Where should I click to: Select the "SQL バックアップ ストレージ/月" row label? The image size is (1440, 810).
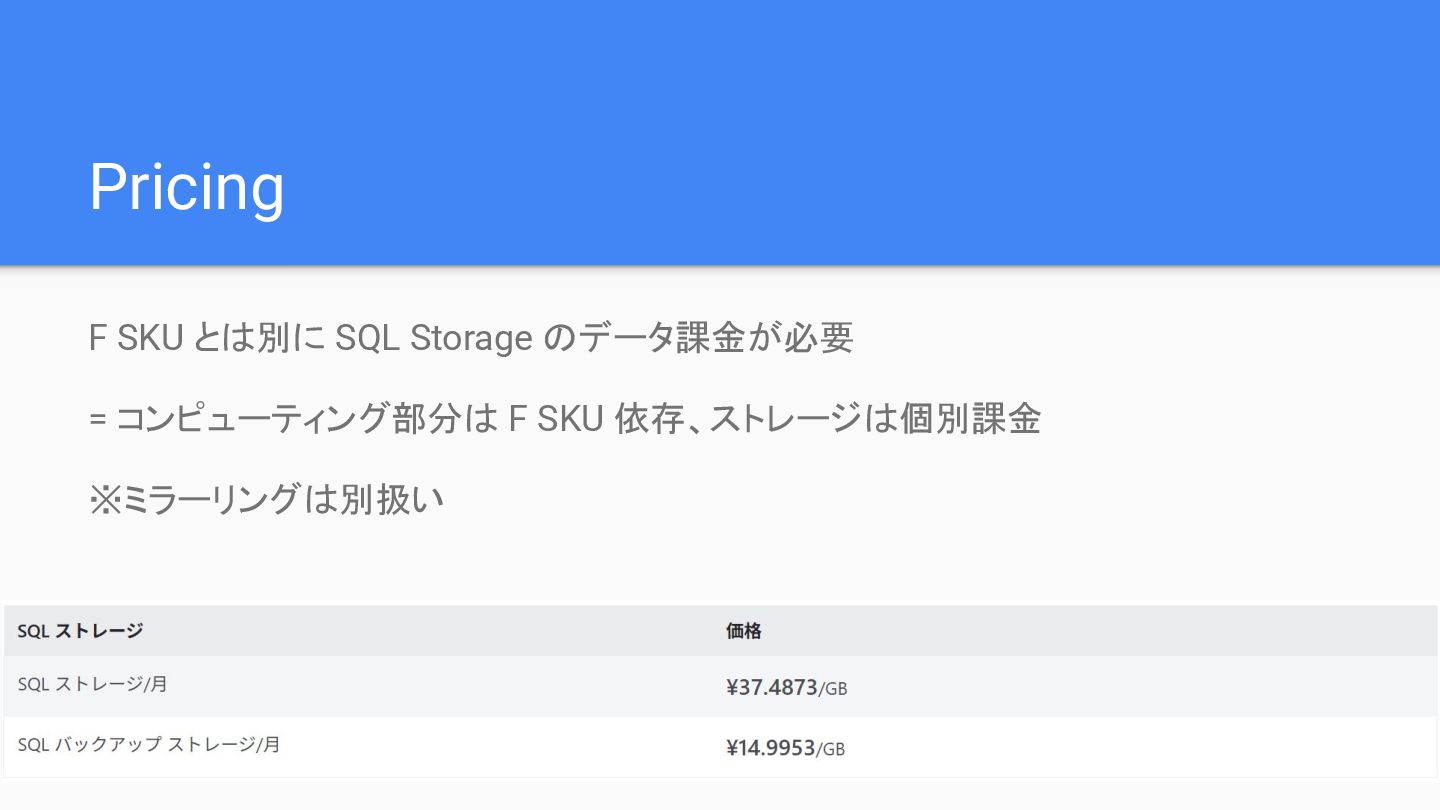click(x=148, y=745)
